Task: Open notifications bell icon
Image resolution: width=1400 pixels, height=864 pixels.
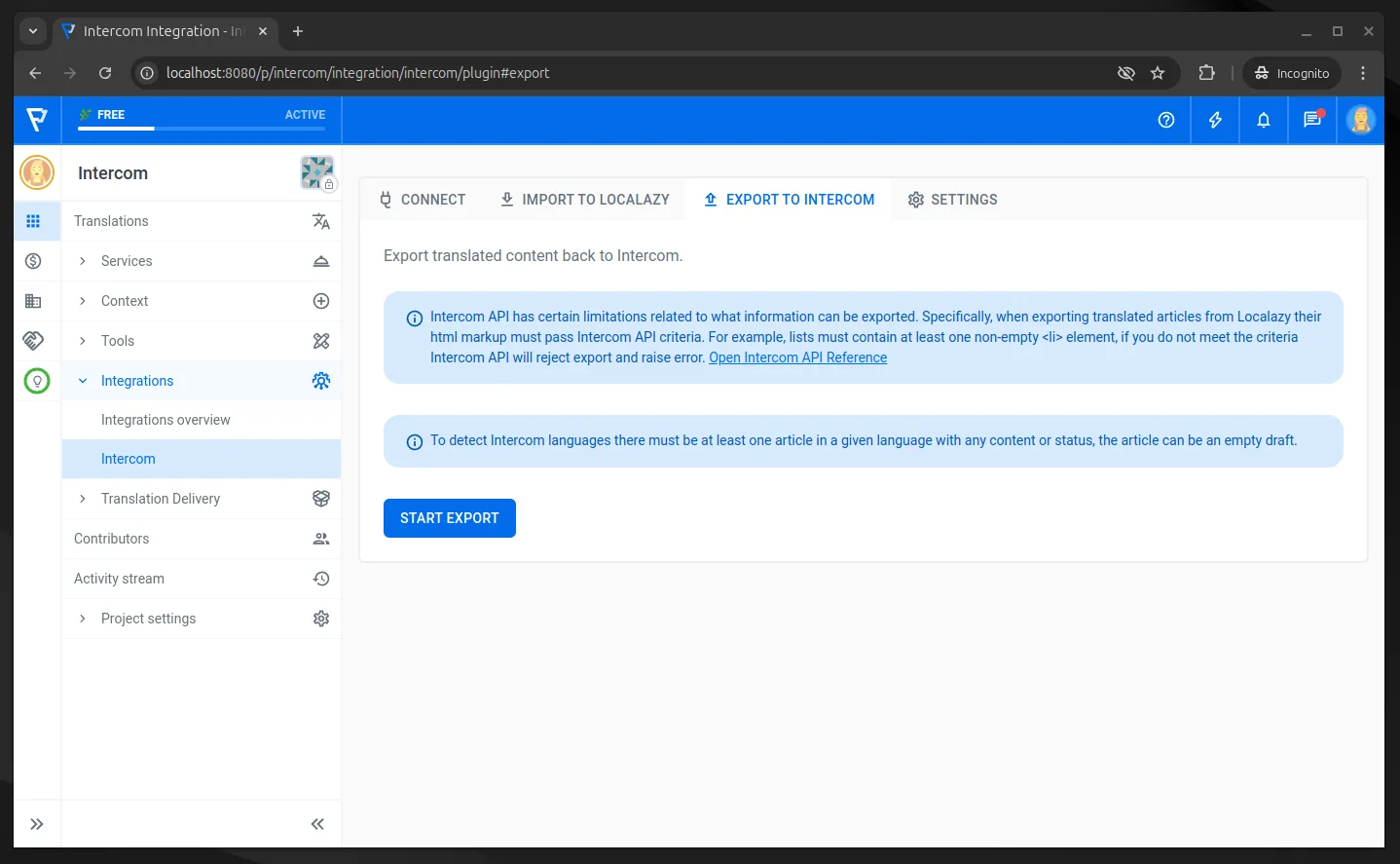Action: (x=1263, y=120)
